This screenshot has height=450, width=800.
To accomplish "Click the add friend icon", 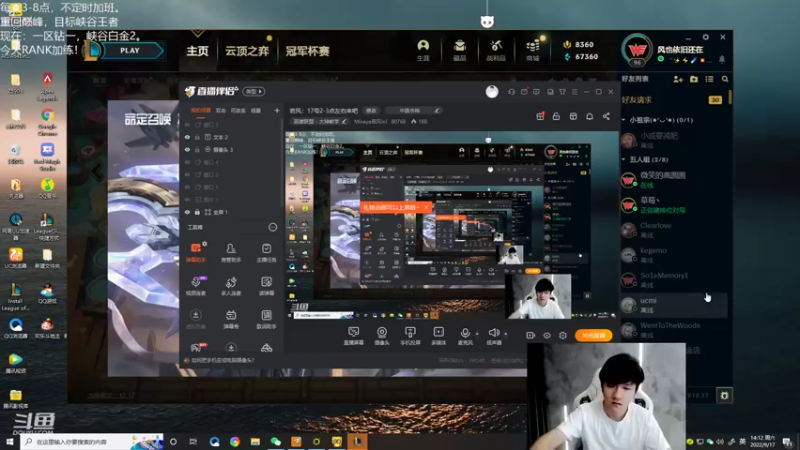I will pos(678,79).
